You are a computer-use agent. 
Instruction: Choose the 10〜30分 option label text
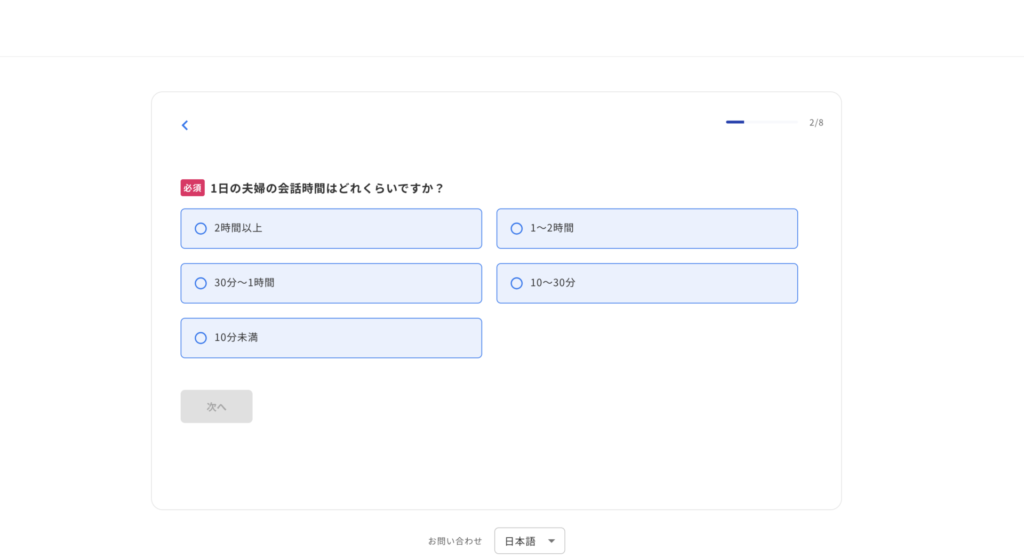click(x=552, y=283)
